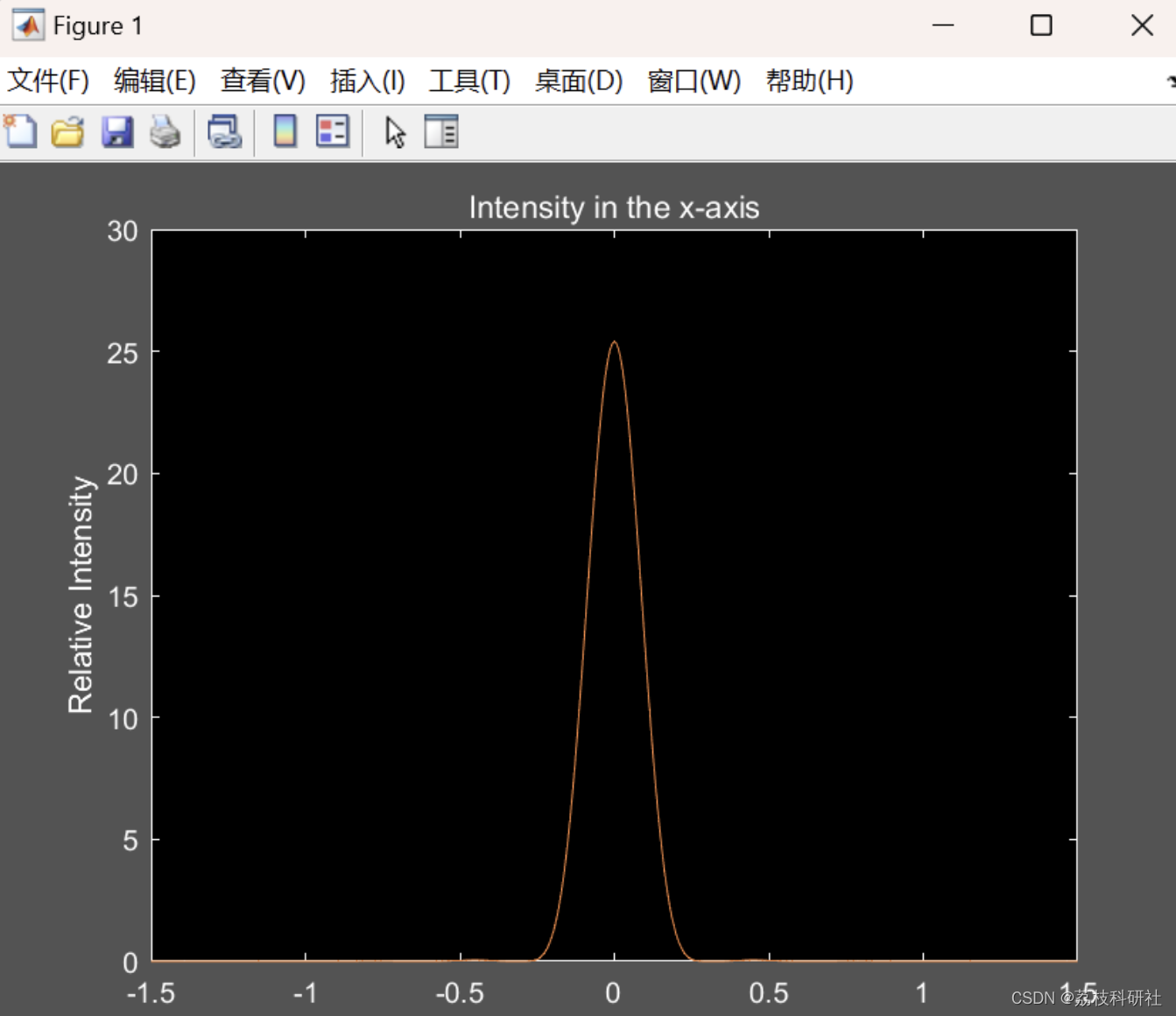Open the 插入(I) menu

368,81
